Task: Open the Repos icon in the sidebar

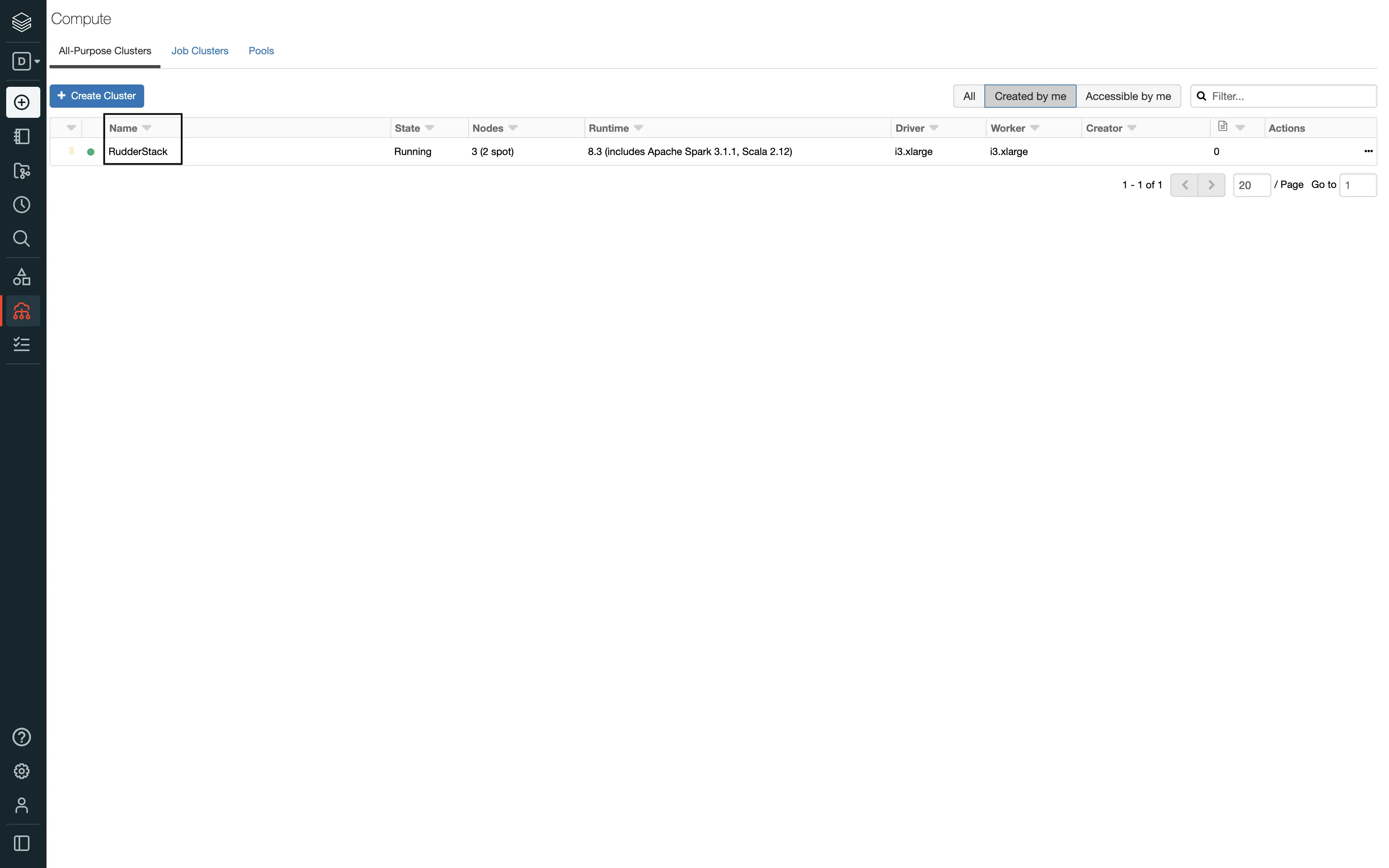Action: click(x=22, y=170)
